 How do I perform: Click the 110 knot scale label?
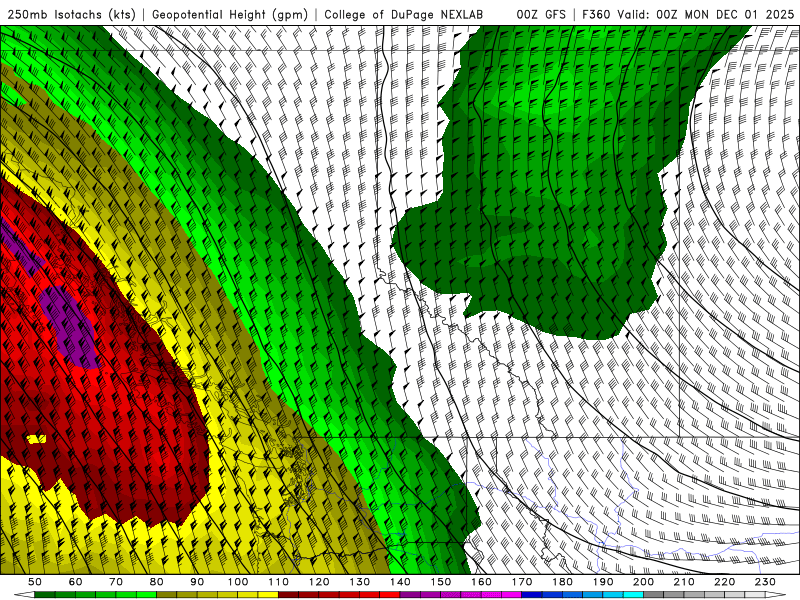[279, 582]
